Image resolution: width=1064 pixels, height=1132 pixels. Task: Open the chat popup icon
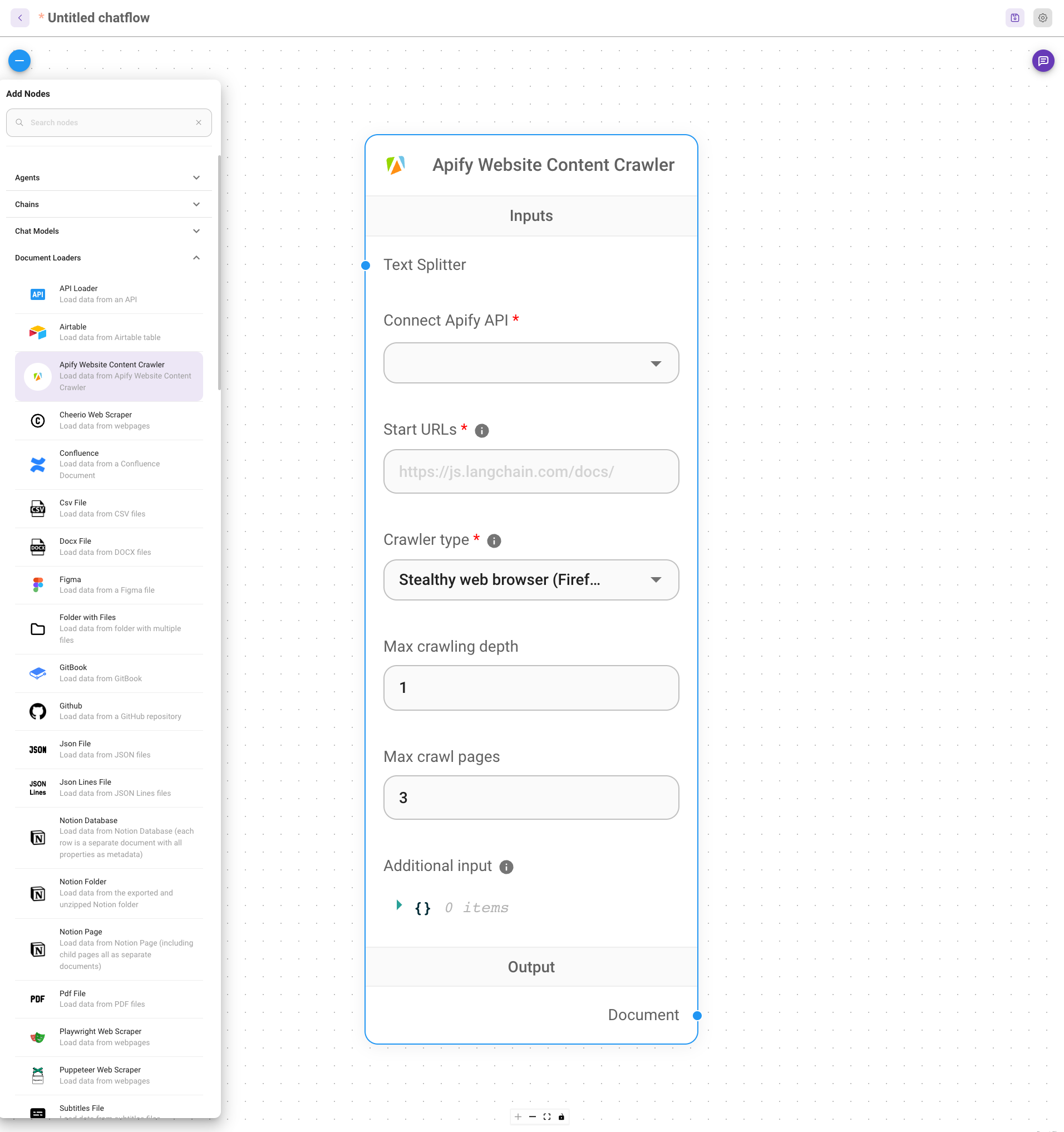(x=1043, y=60)
